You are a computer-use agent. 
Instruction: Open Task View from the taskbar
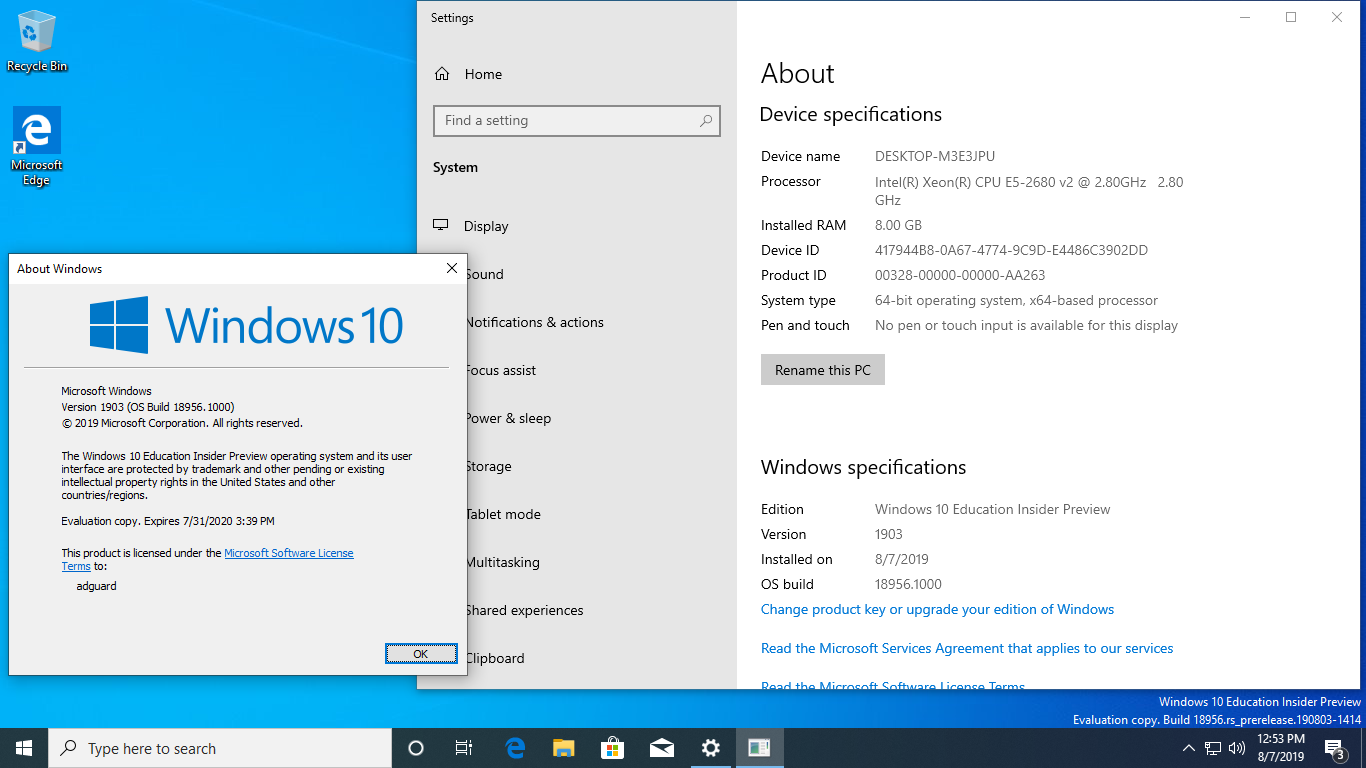[464, 748]
